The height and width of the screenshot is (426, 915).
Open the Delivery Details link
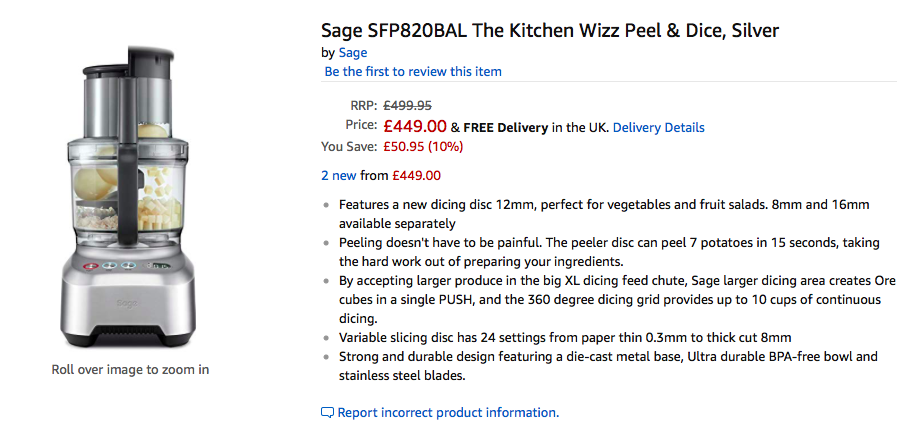tap(658, 127)
